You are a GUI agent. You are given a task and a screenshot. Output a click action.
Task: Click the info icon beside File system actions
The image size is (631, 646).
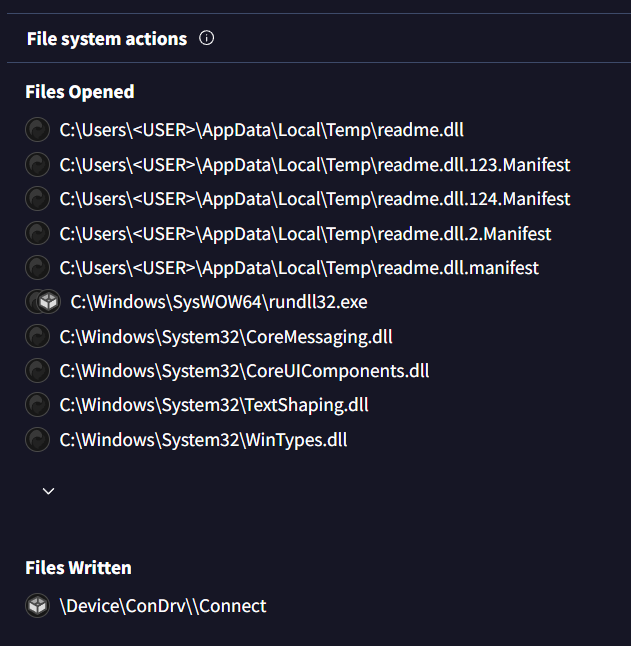coord(207,39)
